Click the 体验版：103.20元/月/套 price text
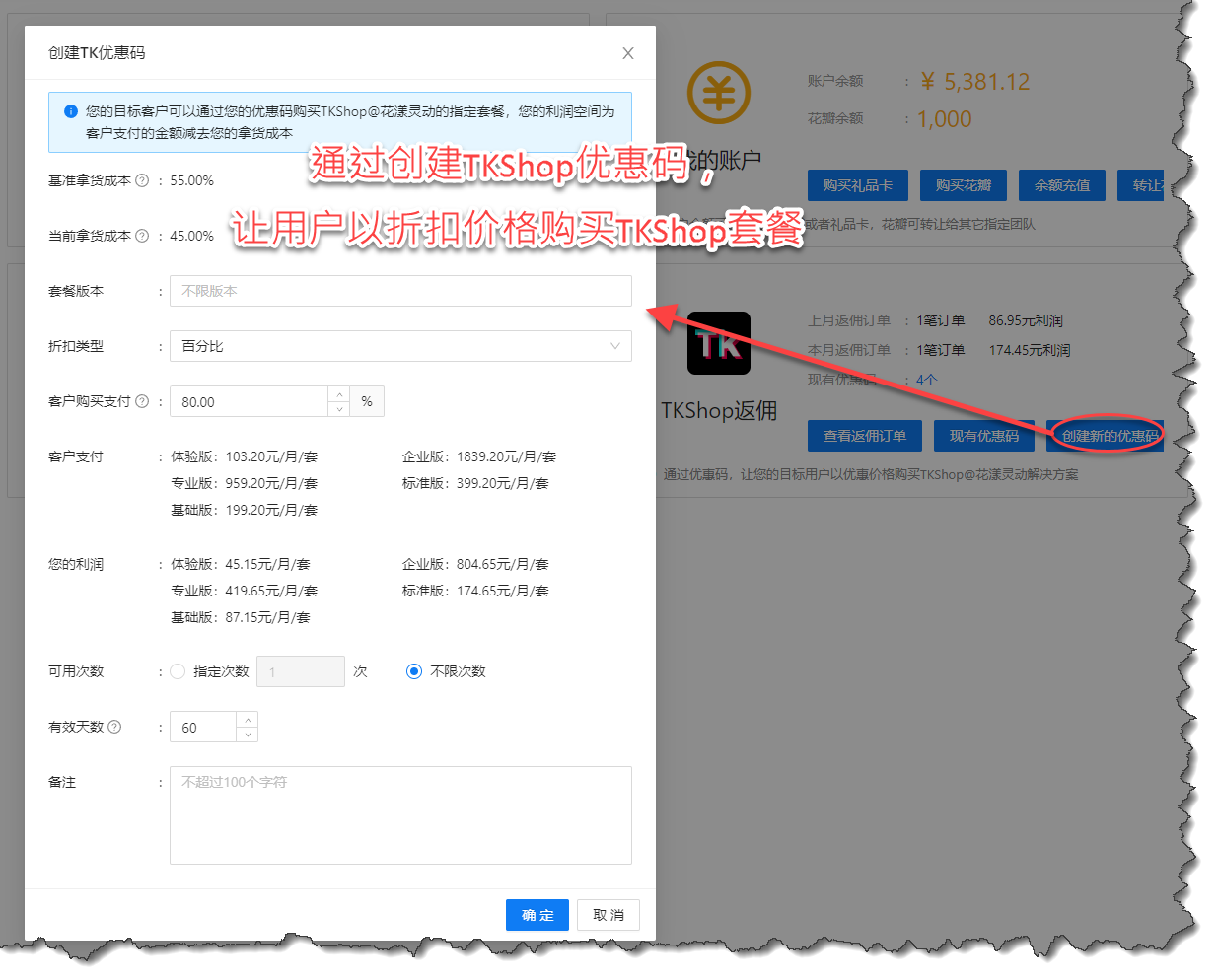Screen dimensions: 1218x980 coord(245,456)
